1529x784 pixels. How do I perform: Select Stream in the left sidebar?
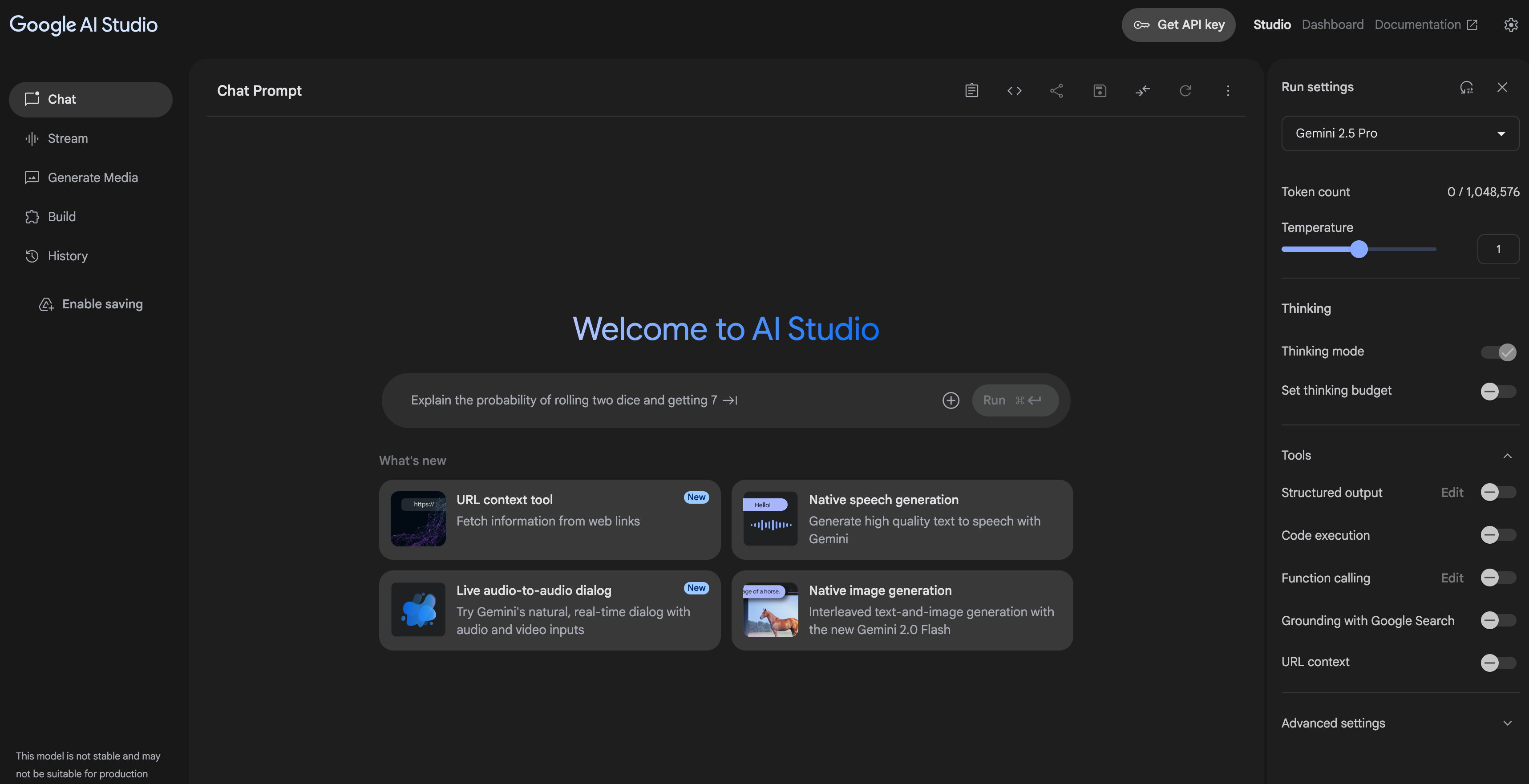tap(68, 138)
